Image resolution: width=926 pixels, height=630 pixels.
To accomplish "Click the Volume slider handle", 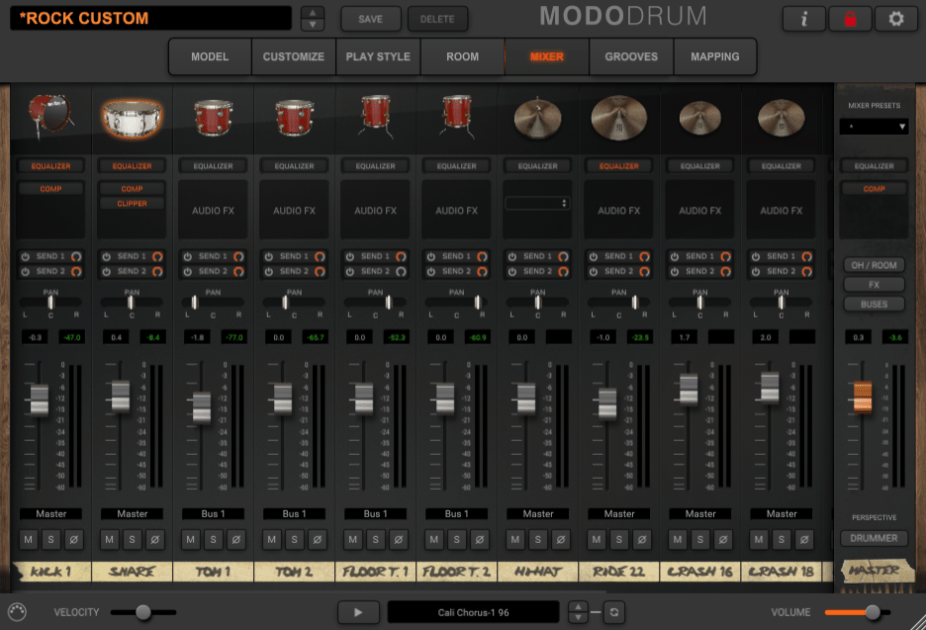I will tap(873, 612).
